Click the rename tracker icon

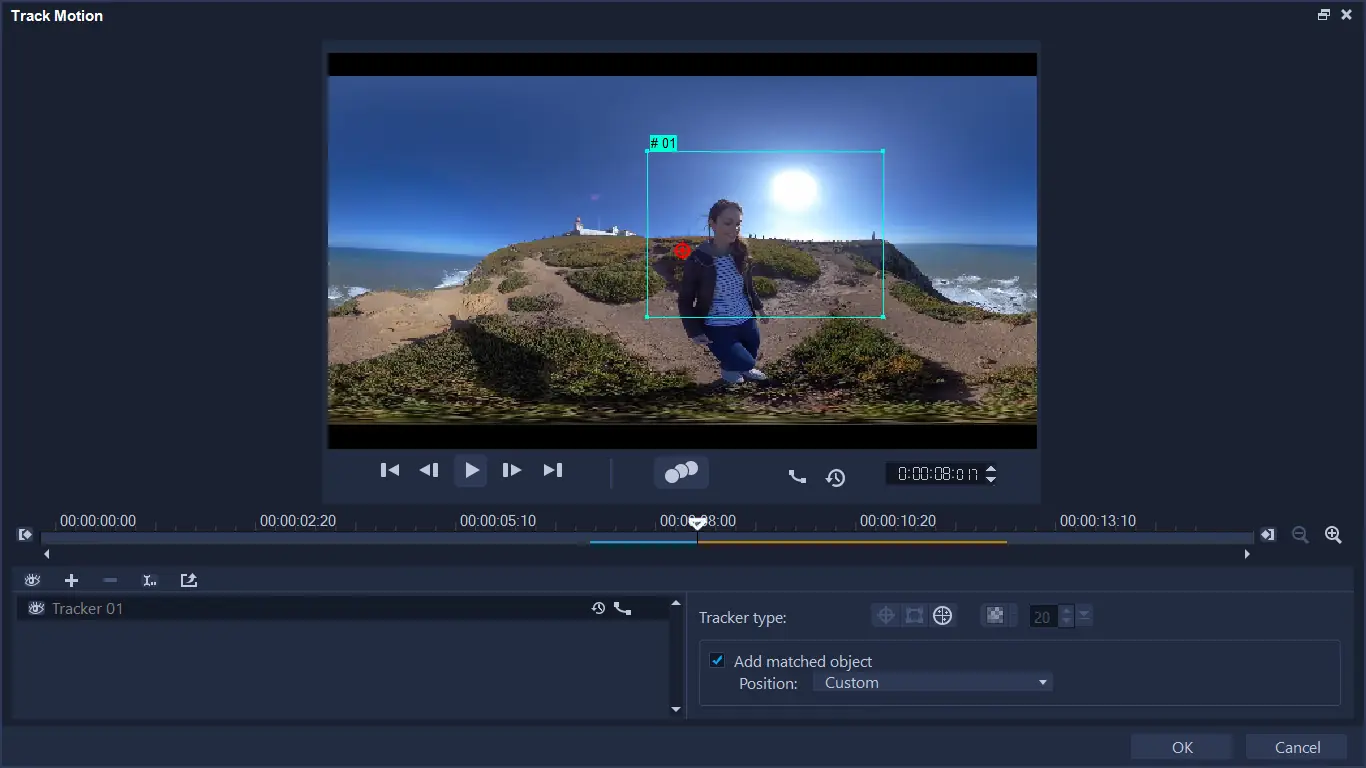(149, 580)
